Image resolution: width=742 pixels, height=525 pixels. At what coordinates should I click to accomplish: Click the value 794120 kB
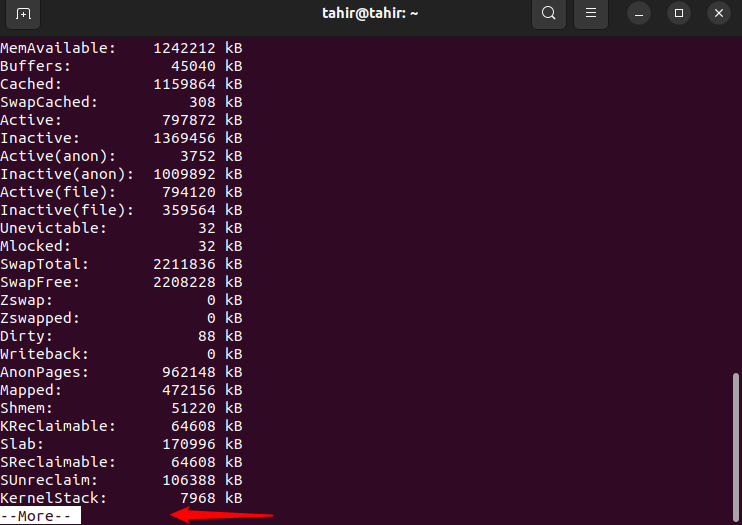tap(203, 192)
